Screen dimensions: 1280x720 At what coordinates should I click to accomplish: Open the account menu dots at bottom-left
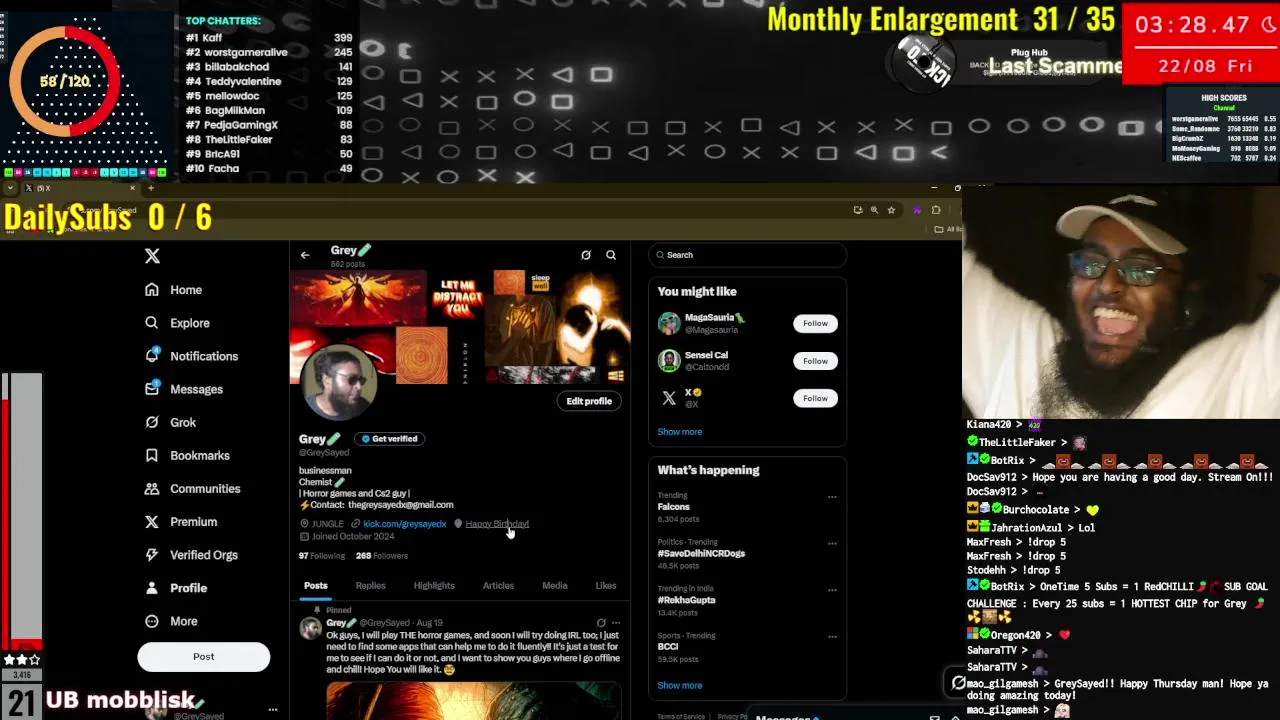tap(272, 710)
